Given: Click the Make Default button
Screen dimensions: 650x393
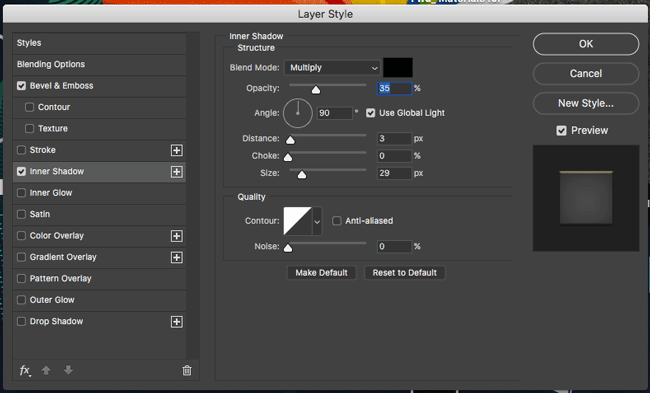Looking at the screenshot, I should [x=321, y=273].
